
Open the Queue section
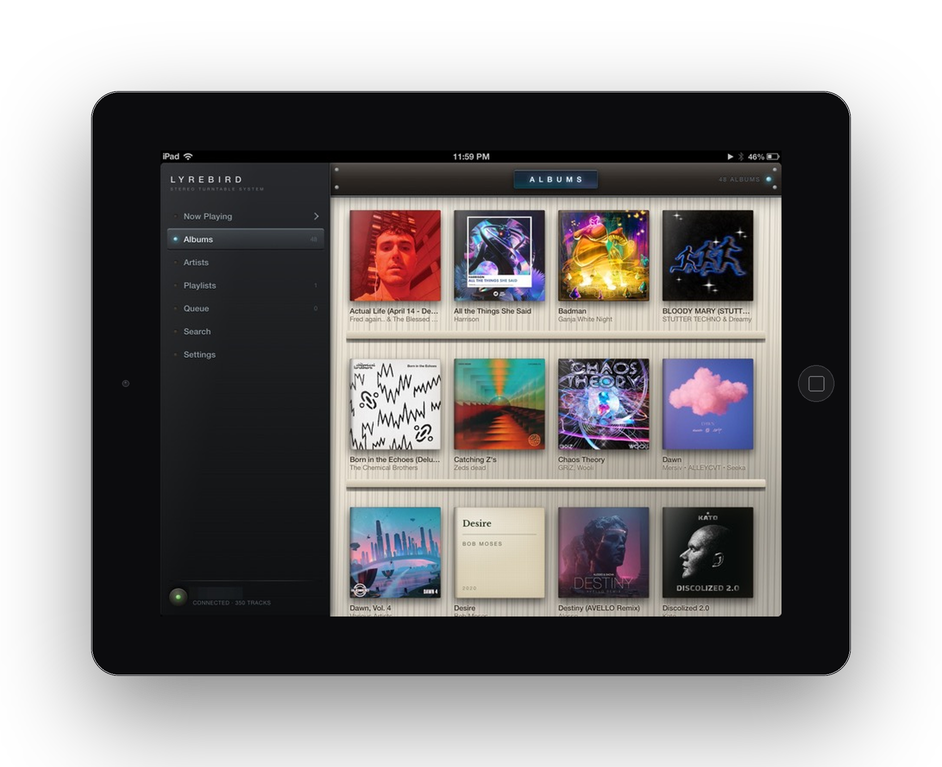click(245, 308)
